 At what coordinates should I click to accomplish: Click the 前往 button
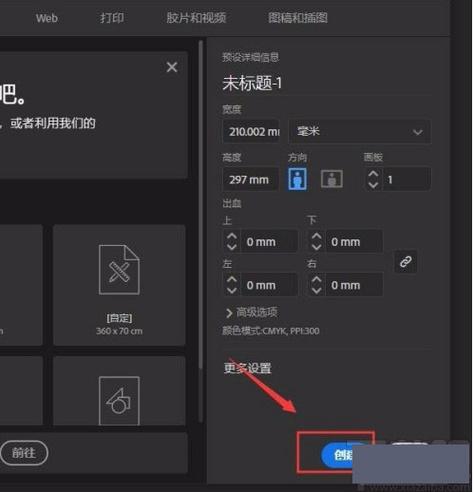coord(24,453)
